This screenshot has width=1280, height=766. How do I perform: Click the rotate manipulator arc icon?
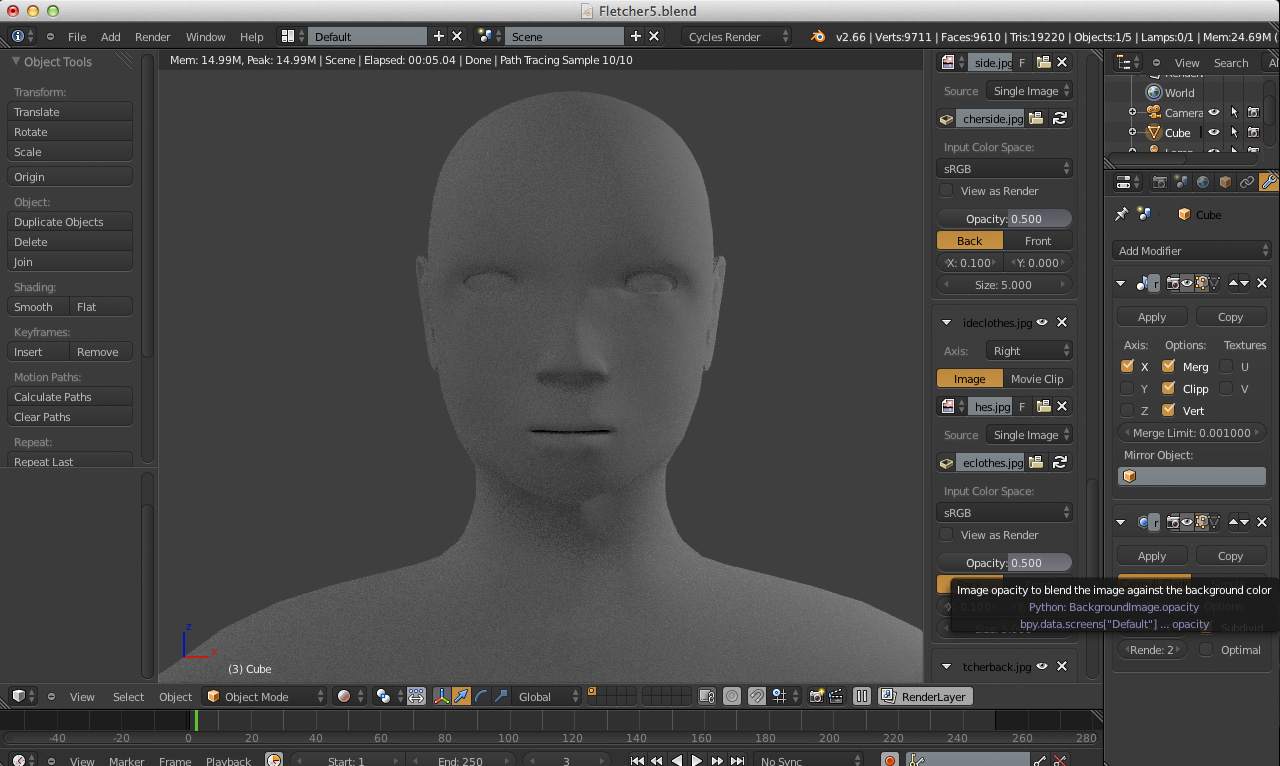pos(481,696)
